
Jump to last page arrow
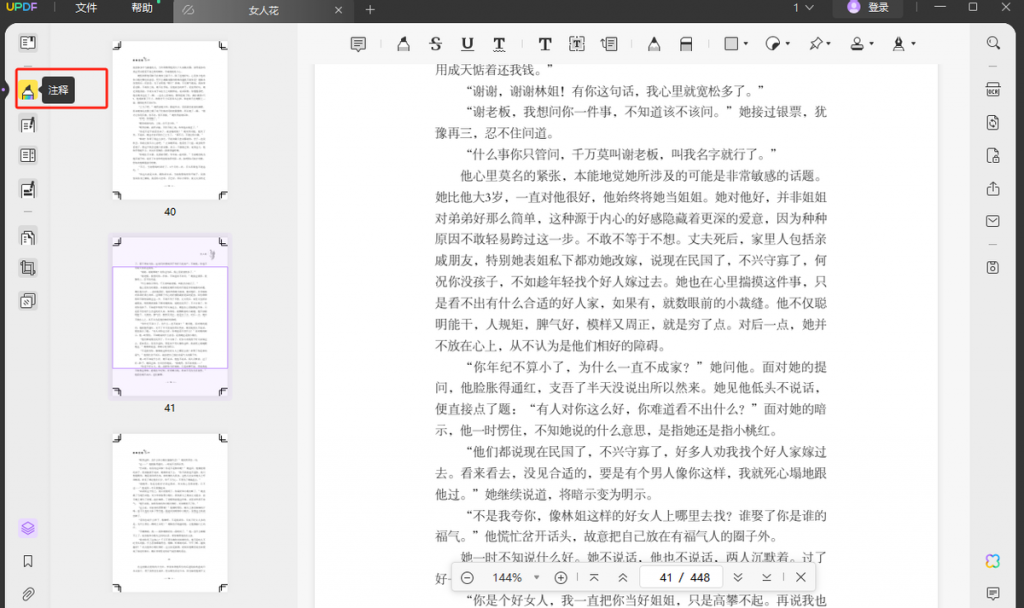[767, 578]
